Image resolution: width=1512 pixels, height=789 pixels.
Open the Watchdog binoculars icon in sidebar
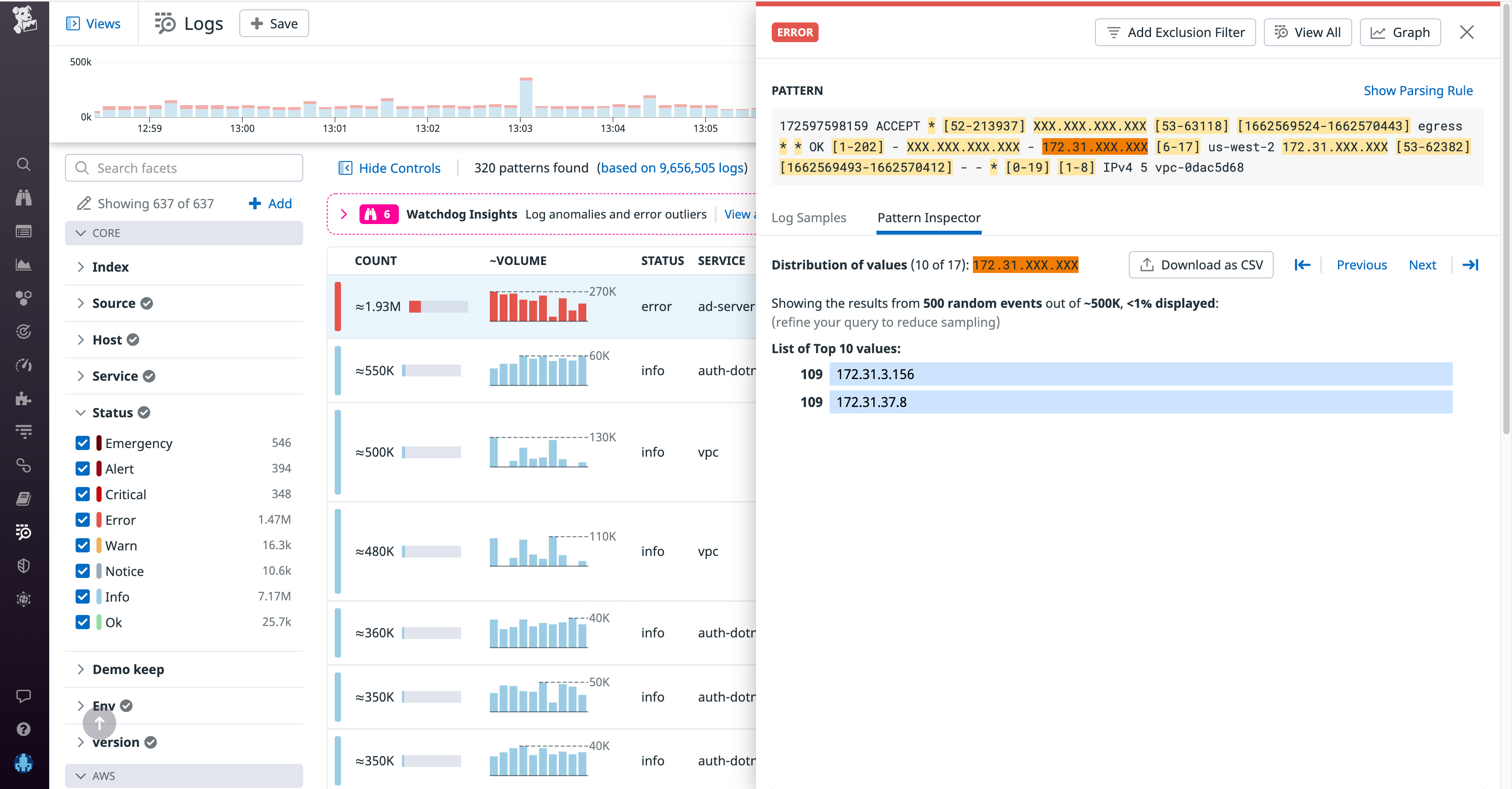point(24,198)
